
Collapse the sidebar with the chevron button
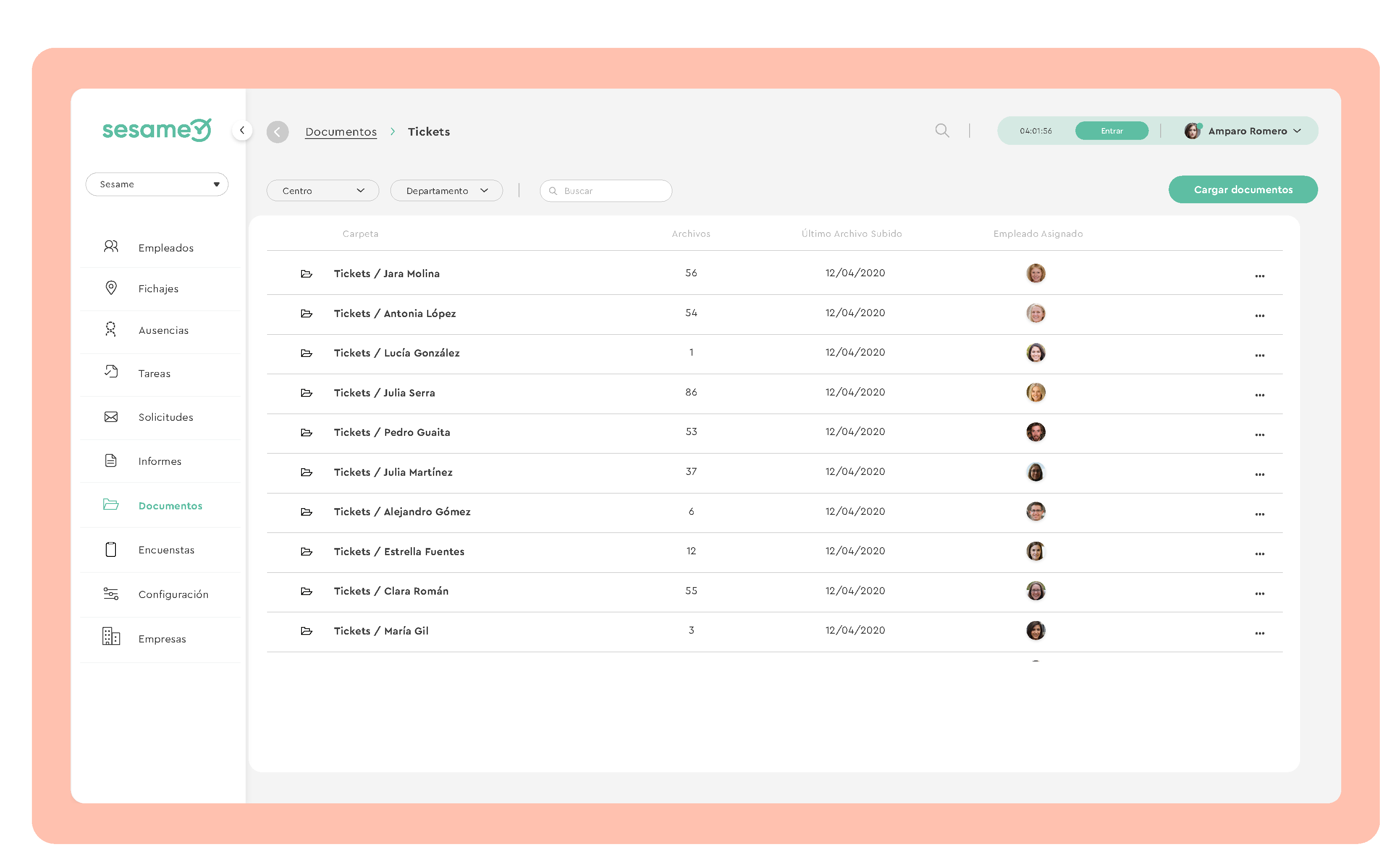pyautogui.click(x=242, y=130)
